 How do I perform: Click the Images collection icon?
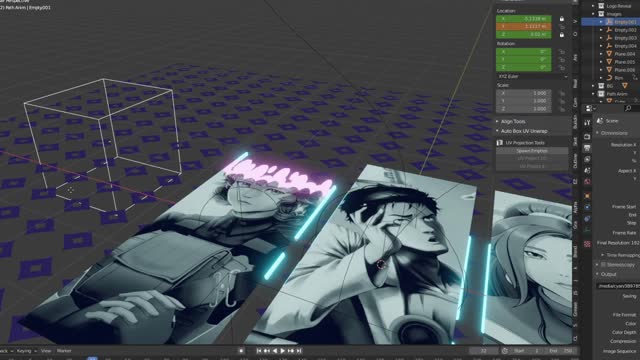coord(601,14)
